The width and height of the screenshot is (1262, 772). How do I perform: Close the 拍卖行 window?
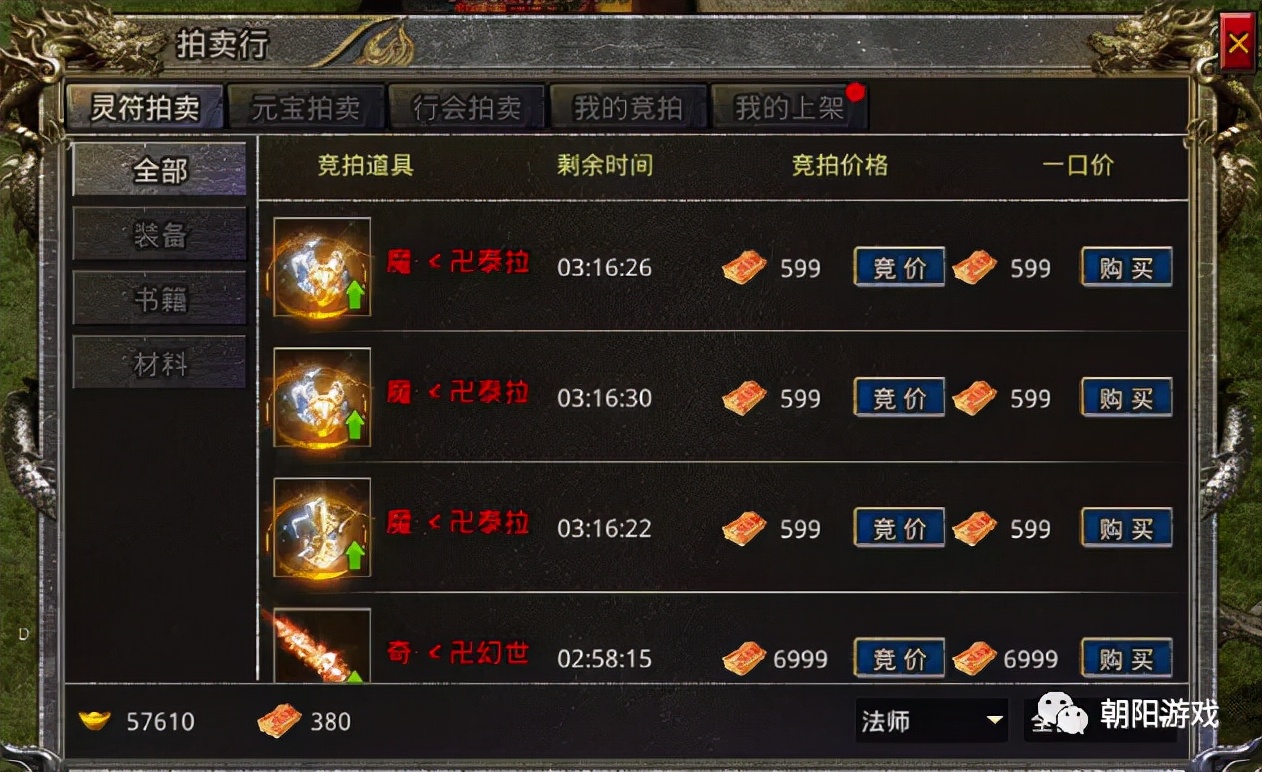tap(1239, 44)
